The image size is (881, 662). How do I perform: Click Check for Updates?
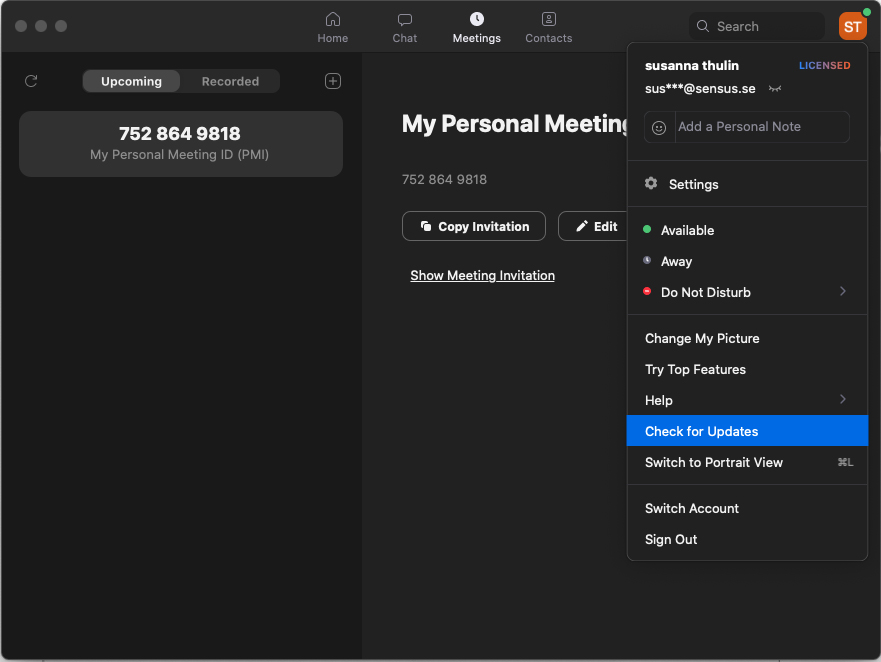[747, 431]
